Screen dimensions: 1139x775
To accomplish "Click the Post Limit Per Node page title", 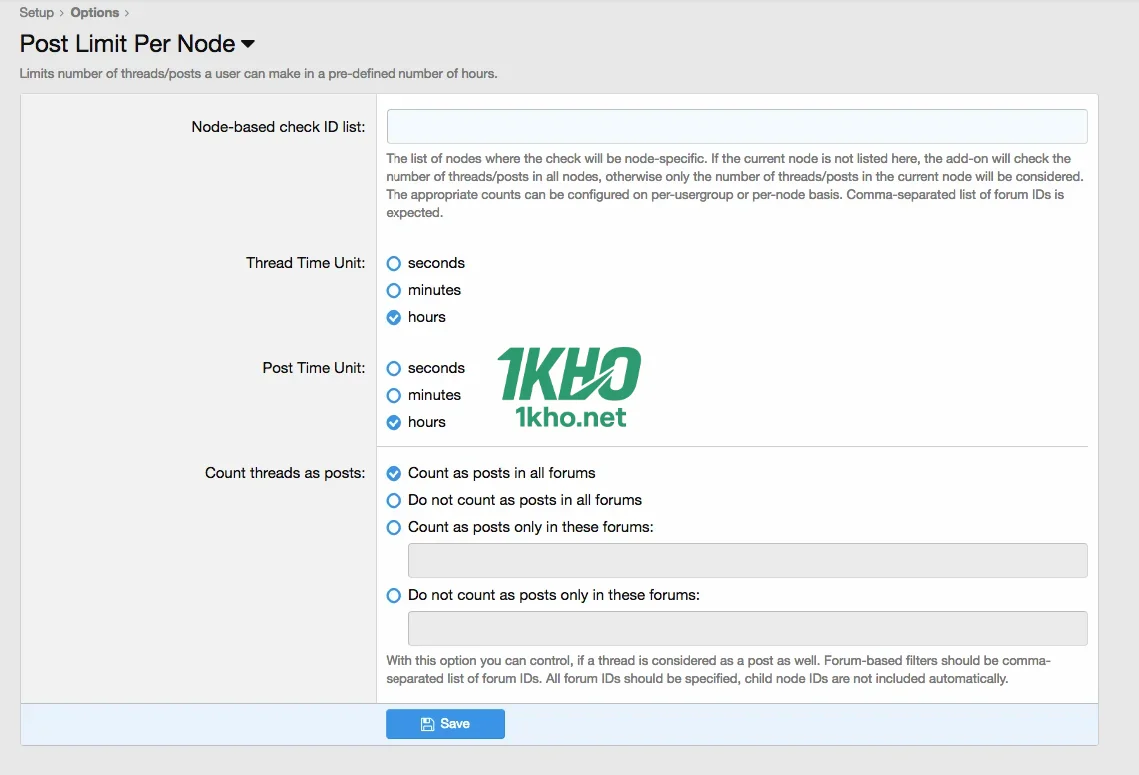I will pos(127,44).
